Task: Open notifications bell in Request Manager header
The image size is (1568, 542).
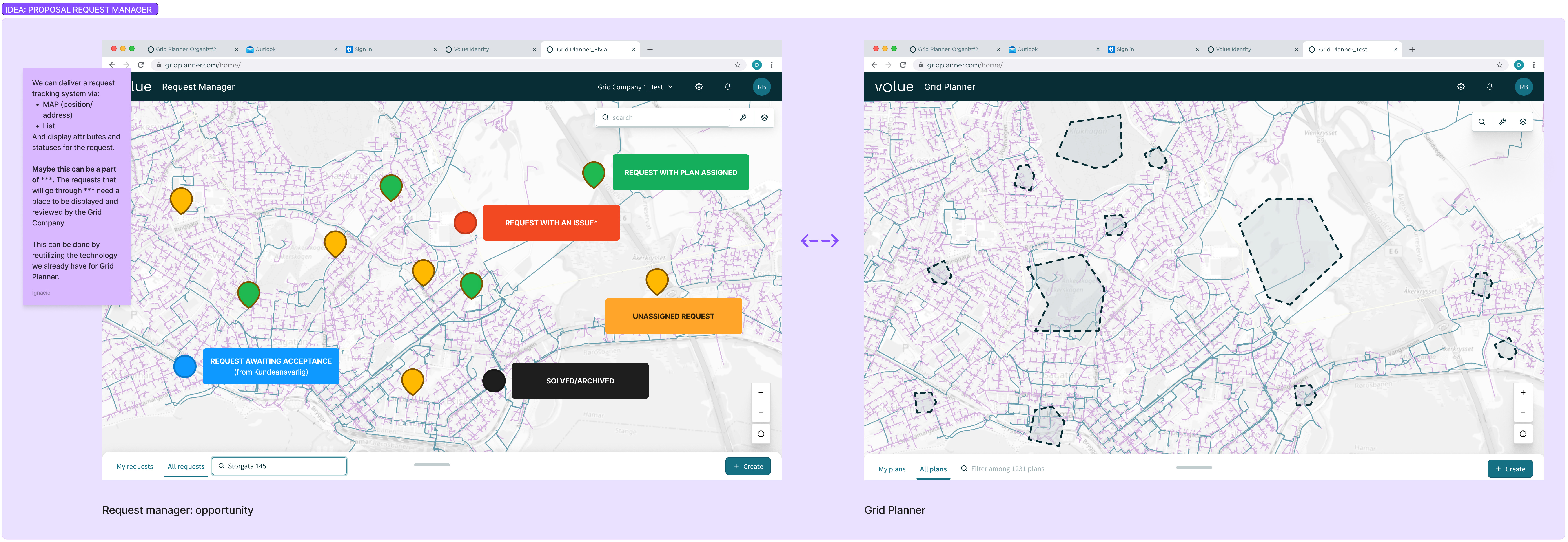Action: coord(727,87)
